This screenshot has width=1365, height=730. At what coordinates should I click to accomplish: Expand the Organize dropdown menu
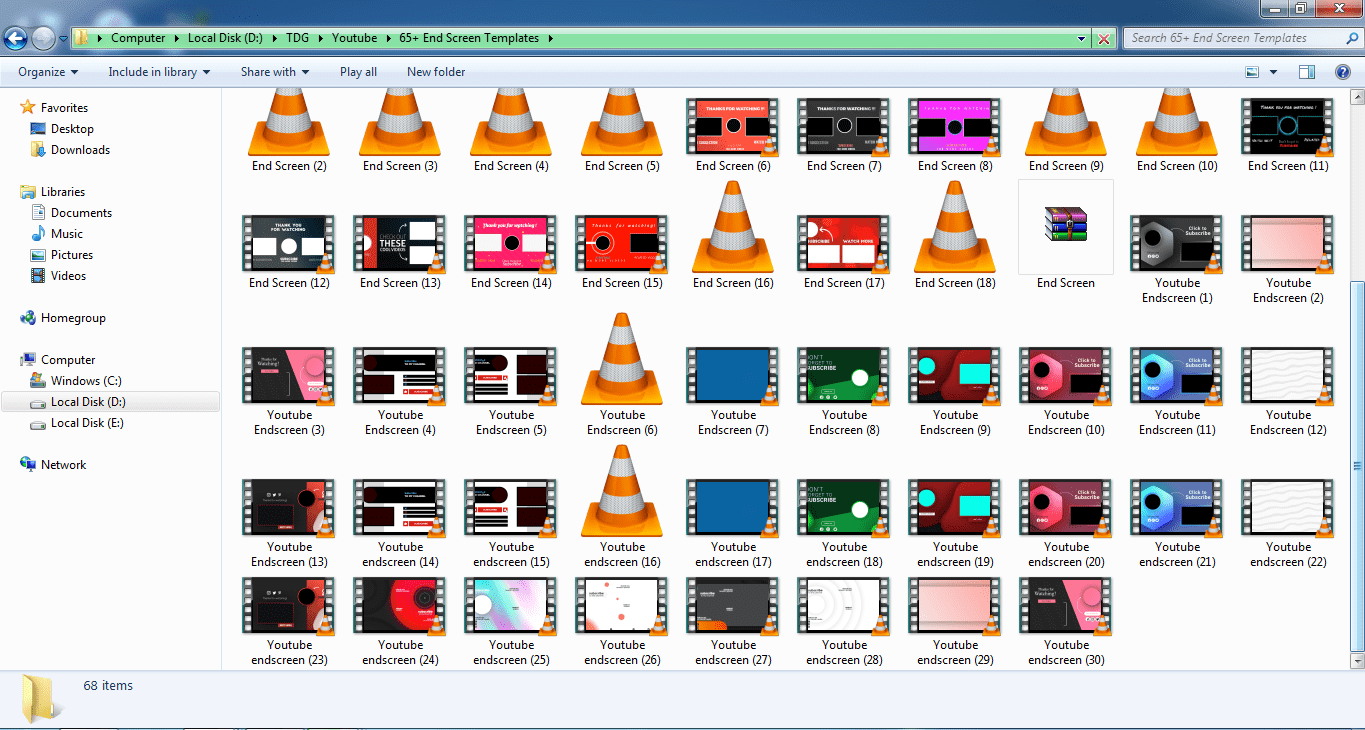[48, 72]
